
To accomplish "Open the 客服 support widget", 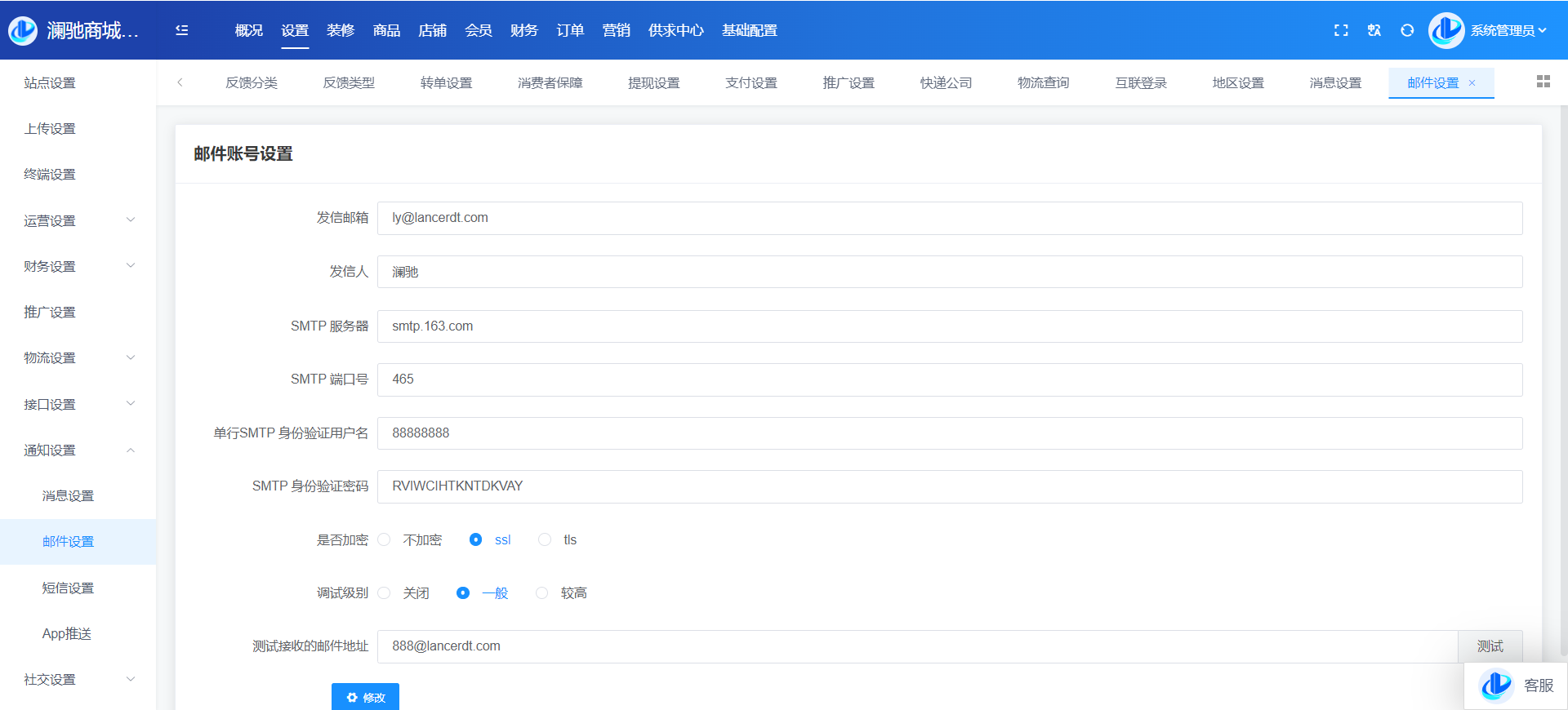I will [x=1517, y=686].
